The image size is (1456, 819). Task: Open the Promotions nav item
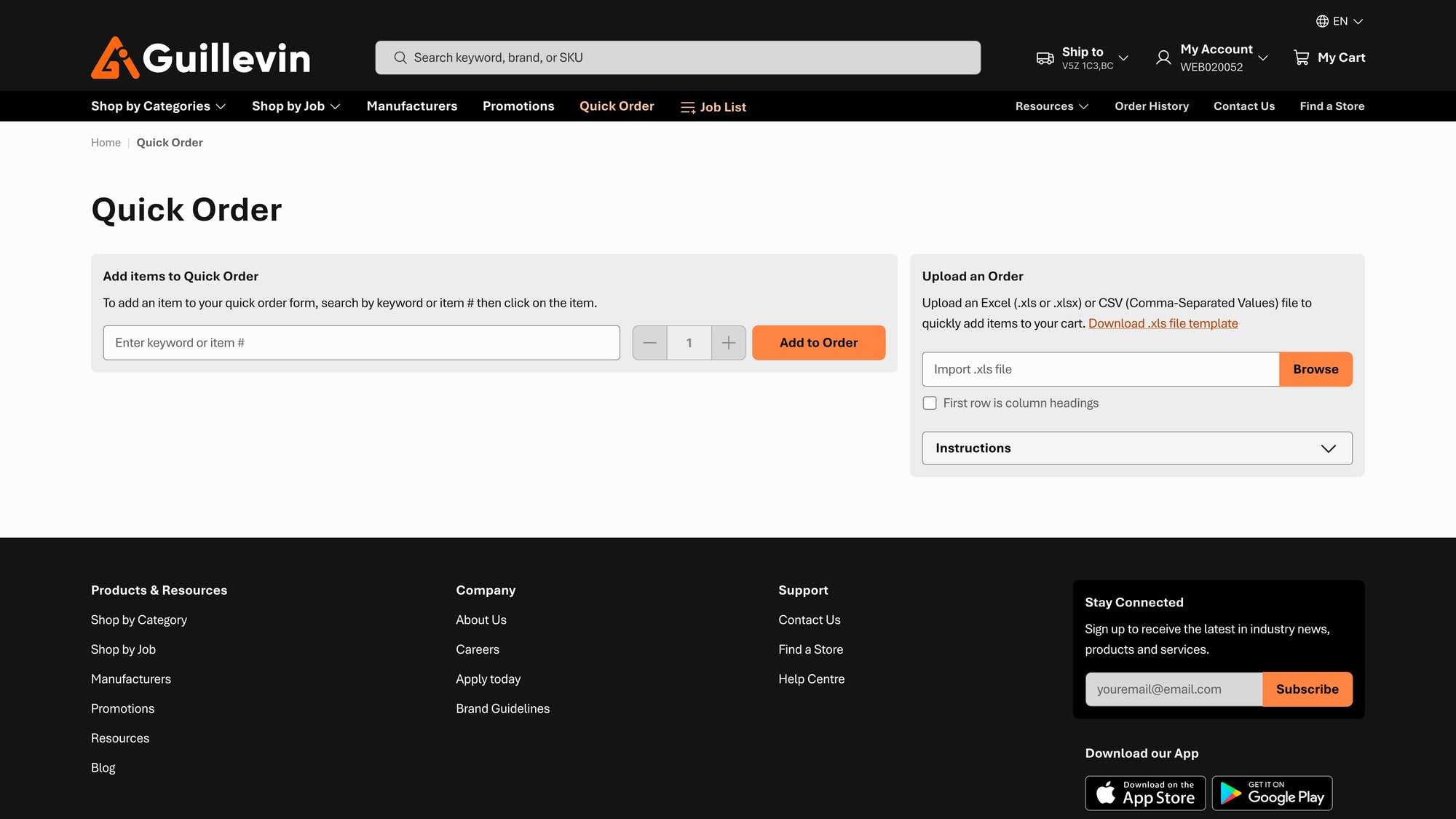click(x=518, y=106)
